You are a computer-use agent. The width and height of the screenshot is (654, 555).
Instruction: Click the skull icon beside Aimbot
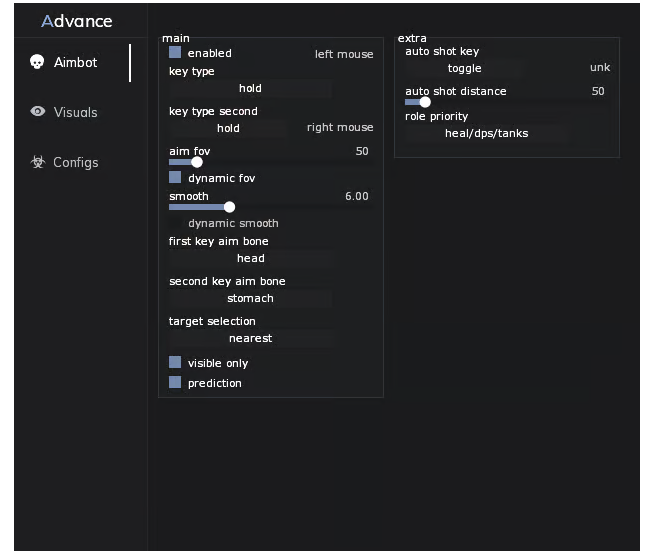point(37,62)
